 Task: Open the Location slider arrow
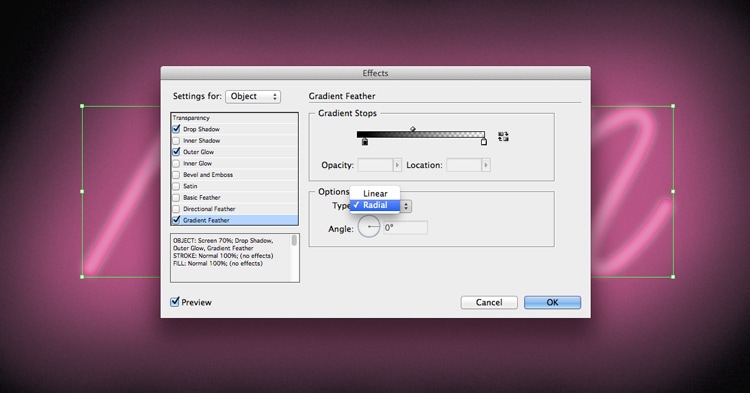(486, 165)
